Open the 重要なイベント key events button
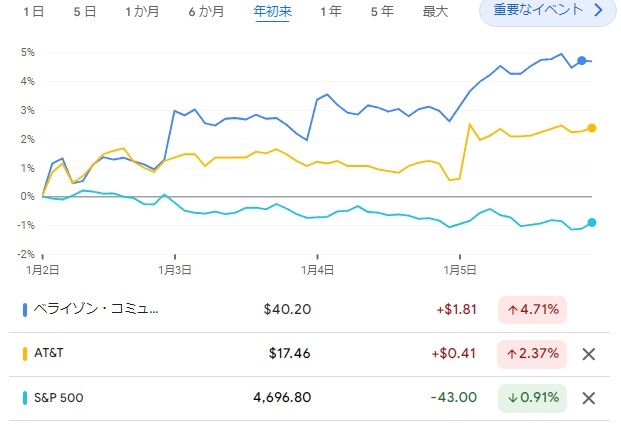 click(548, 11)
